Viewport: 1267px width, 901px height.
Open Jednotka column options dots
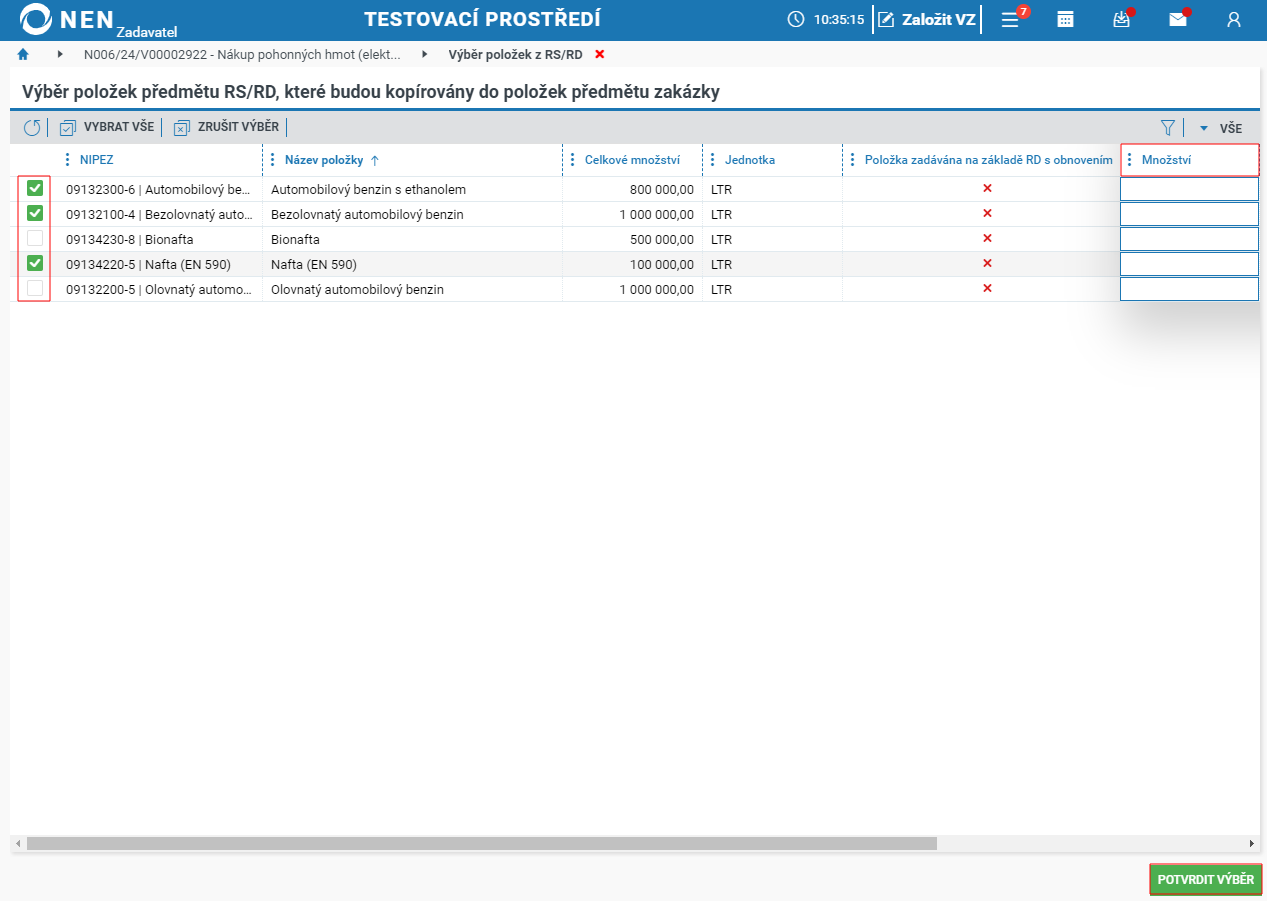[x=713, y=160]
